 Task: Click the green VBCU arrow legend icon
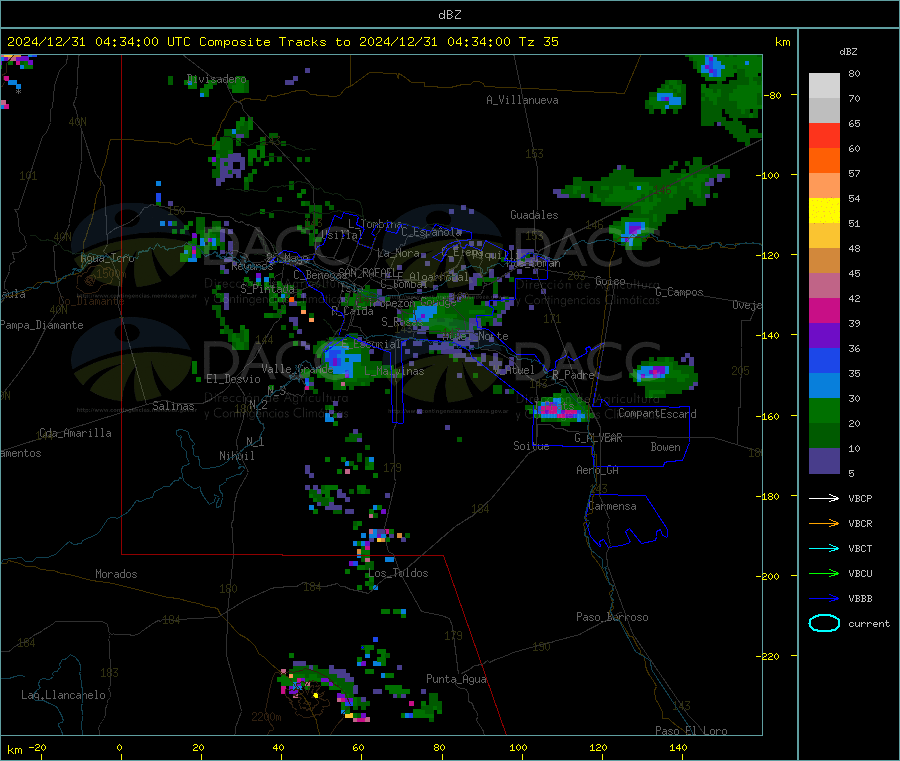[824, 573]
